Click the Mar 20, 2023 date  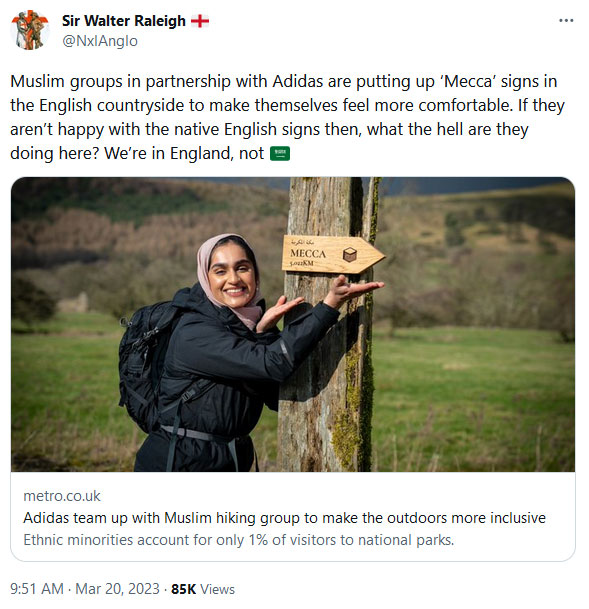tap(117, 589)
